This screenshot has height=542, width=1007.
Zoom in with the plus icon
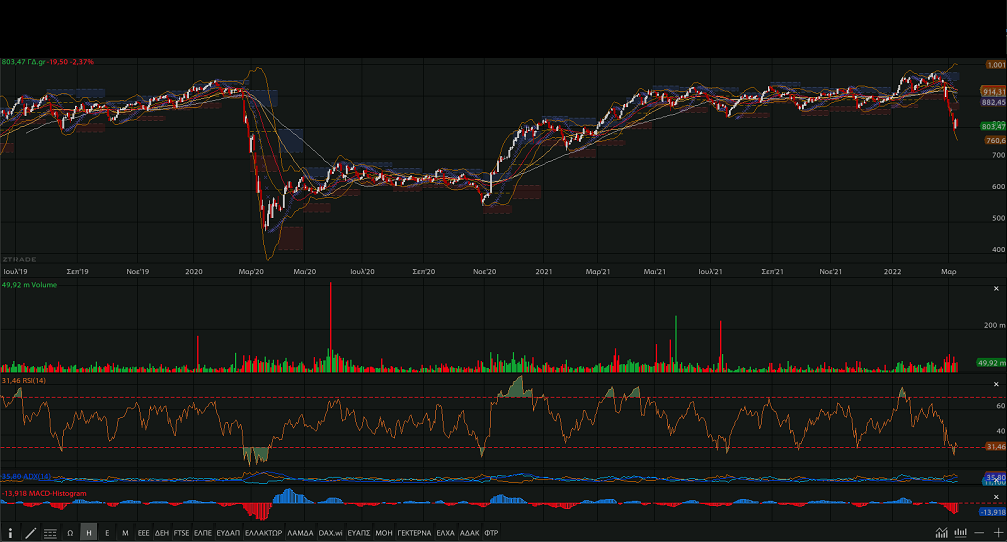click(997, 533)
